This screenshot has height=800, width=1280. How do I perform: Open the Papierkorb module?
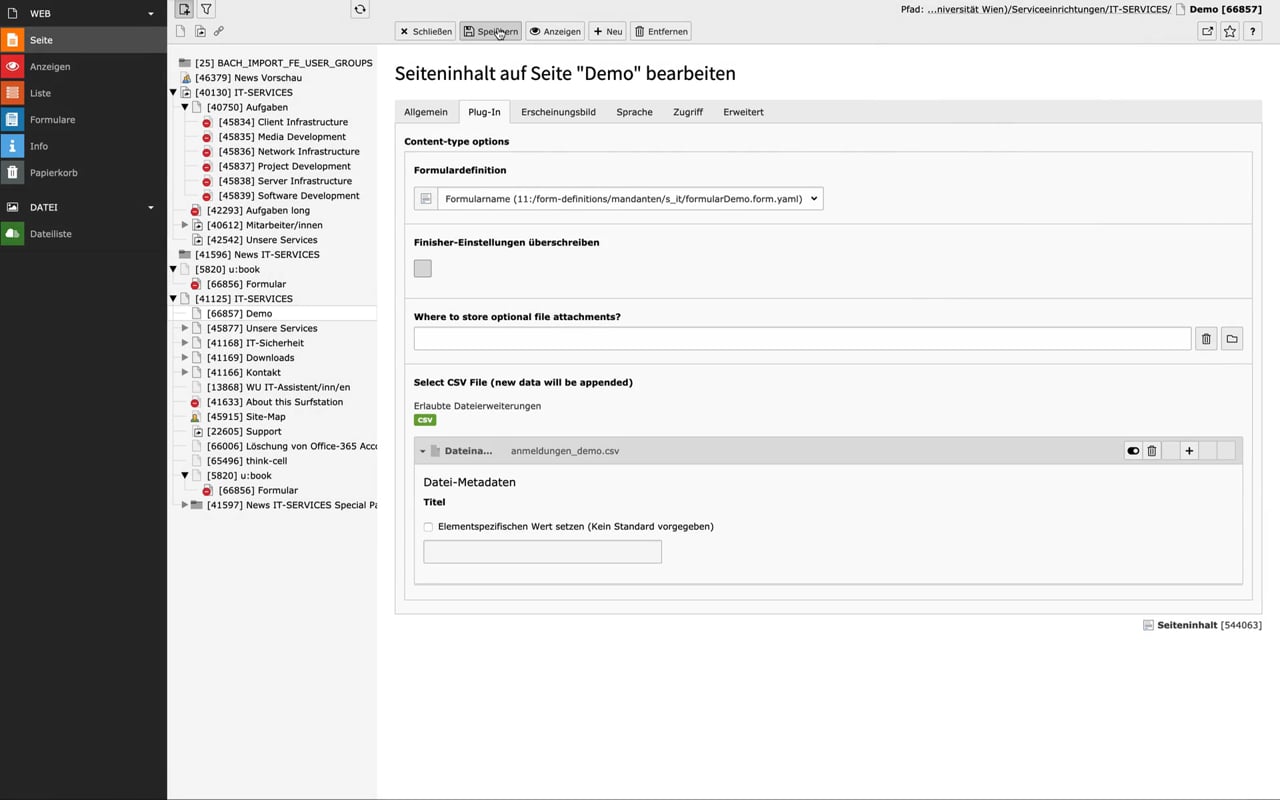coord(53,173)
